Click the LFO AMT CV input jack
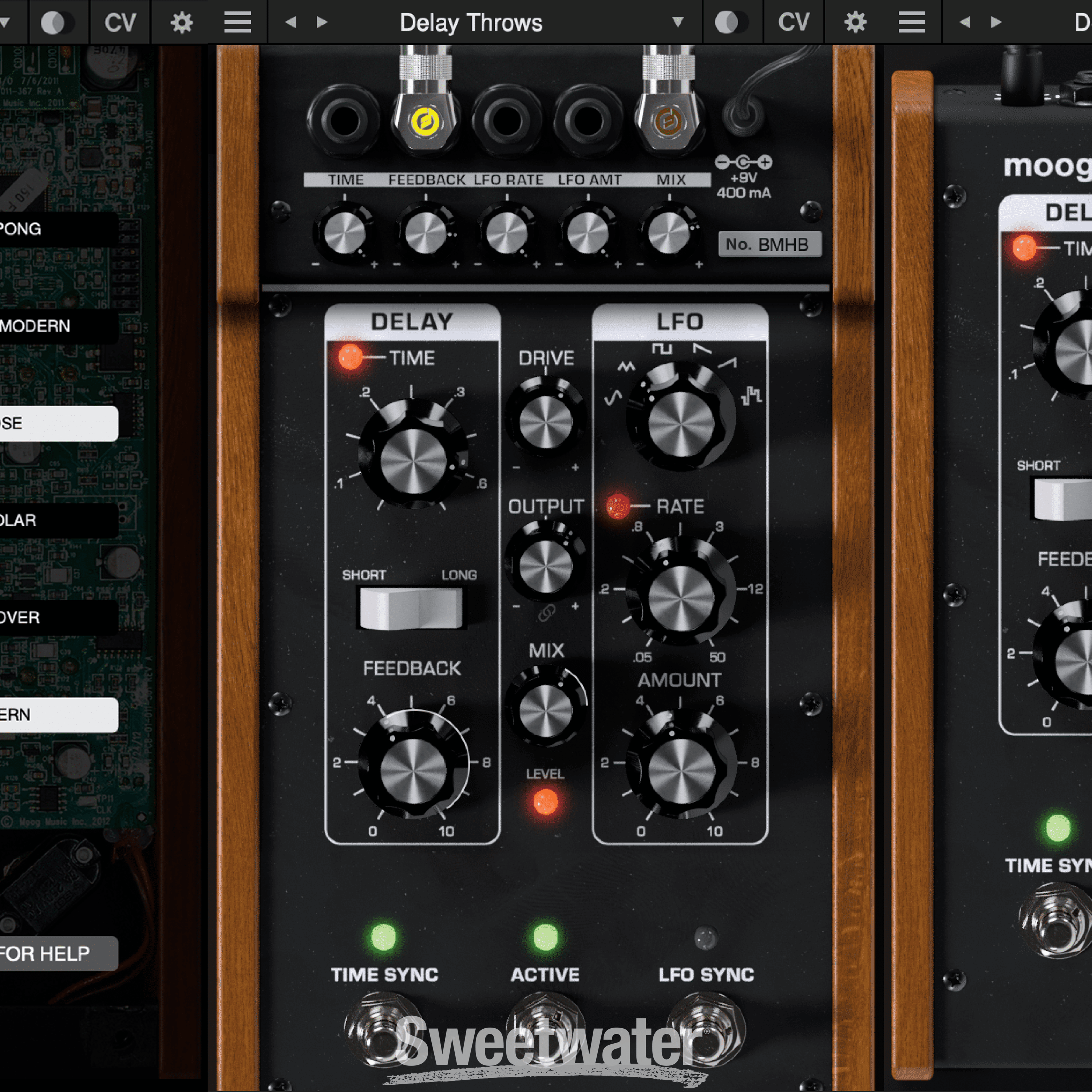Image resolution: width=1092 pixels, height=1092 pixels. click(x=588, y=120)
